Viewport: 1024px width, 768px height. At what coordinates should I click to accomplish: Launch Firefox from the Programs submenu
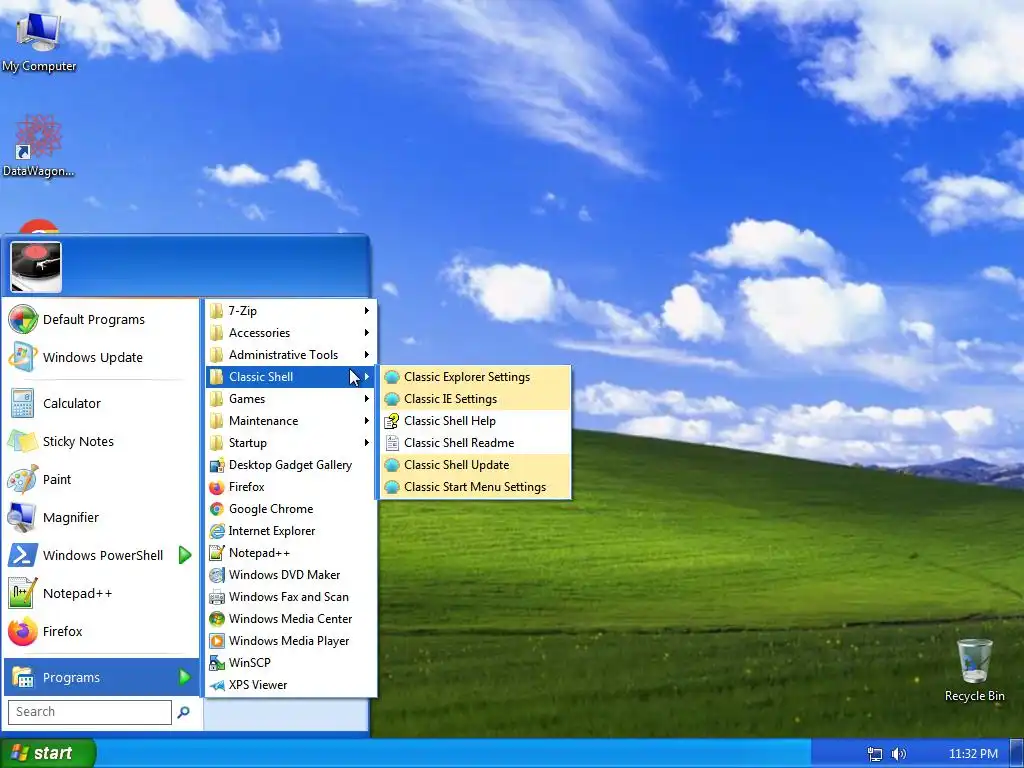[291, 487]
